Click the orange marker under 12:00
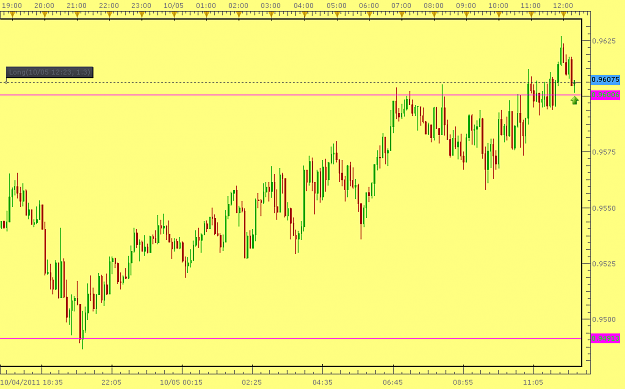Screen dimensions: 625x389 click(564, 15)
